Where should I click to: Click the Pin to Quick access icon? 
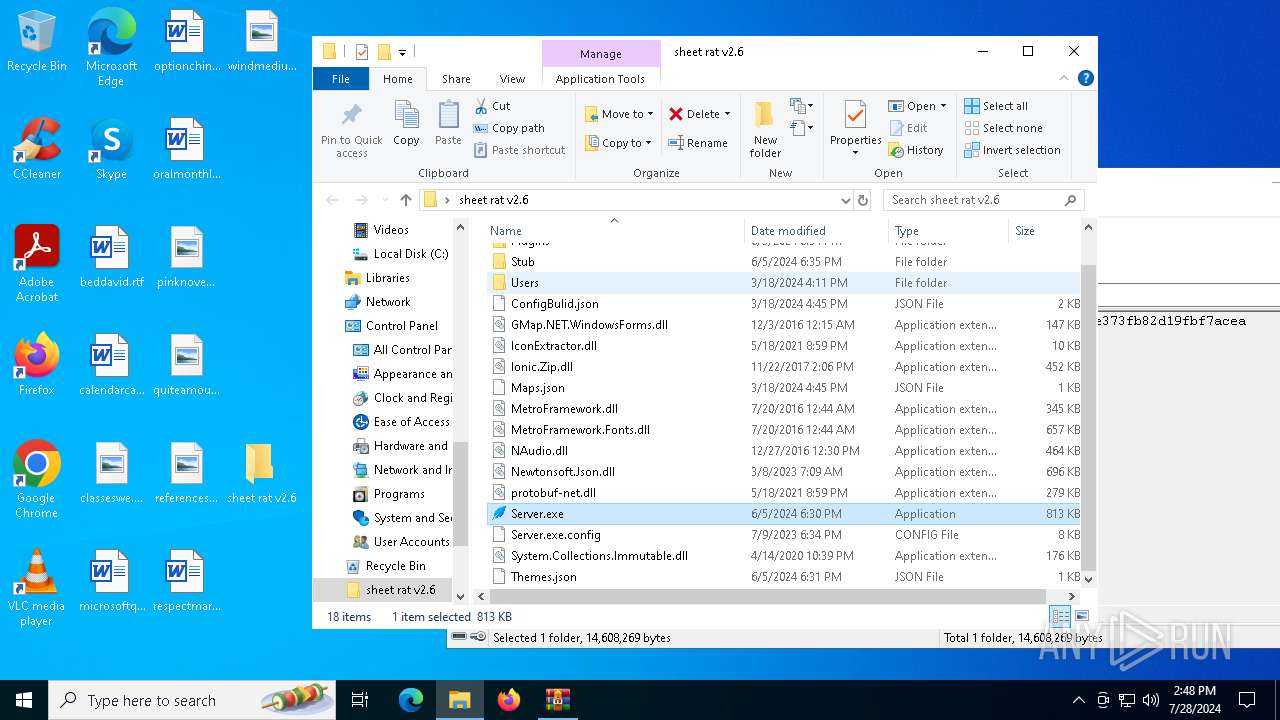click(x=351, y=115)
